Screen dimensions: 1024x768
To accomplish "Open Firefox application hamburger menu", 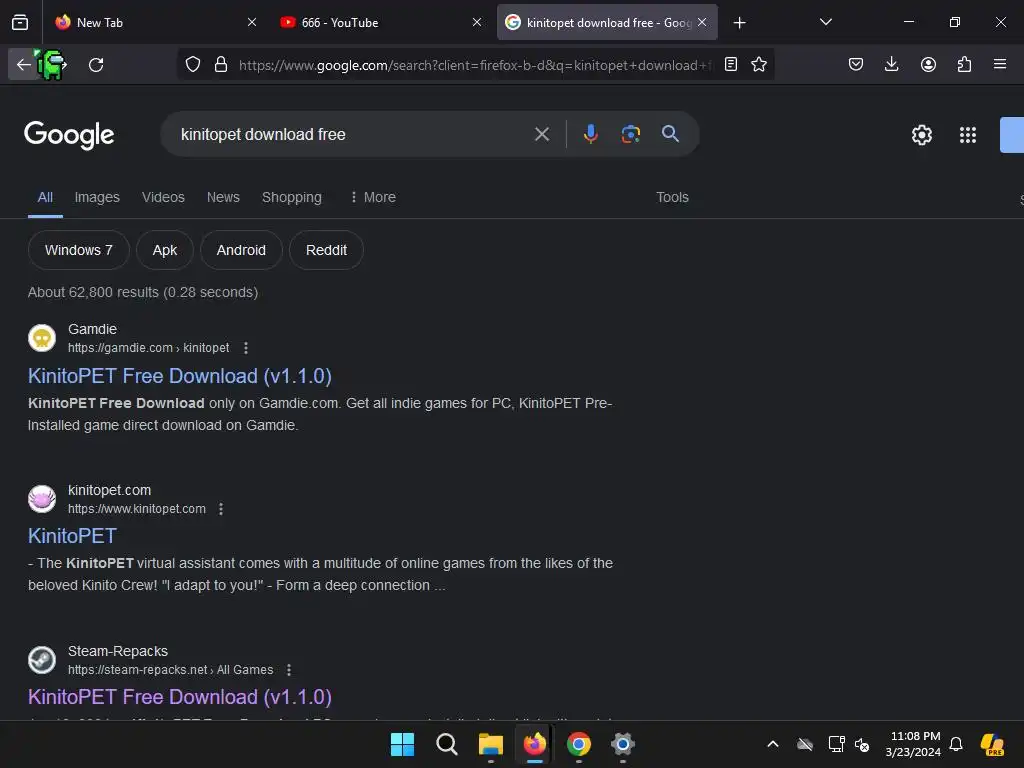I will [x=1000, y=64].
